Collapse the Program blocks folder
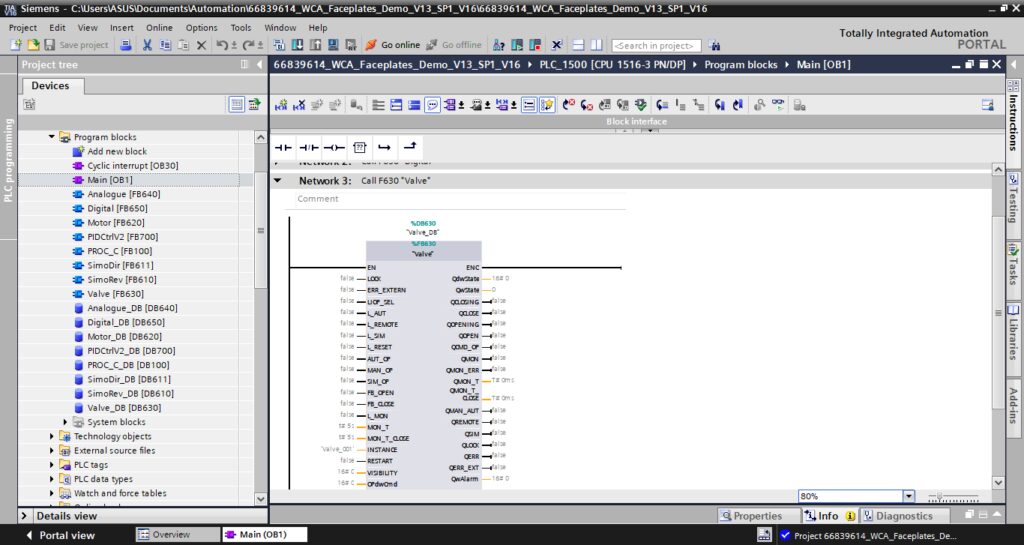The height and width of the screenshot is (545, 1024). click(x=52, y=137)
